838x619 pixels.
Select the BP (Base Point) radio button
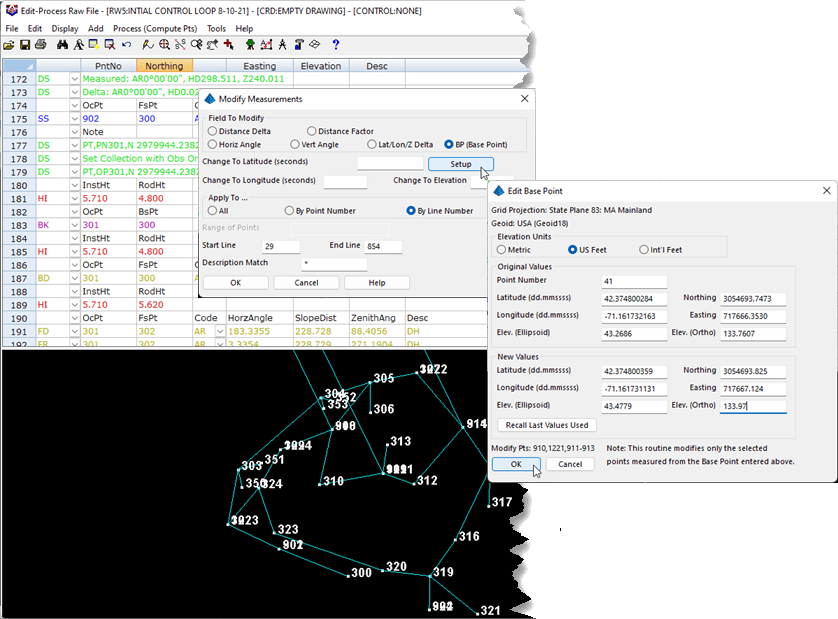click(447, 143)
